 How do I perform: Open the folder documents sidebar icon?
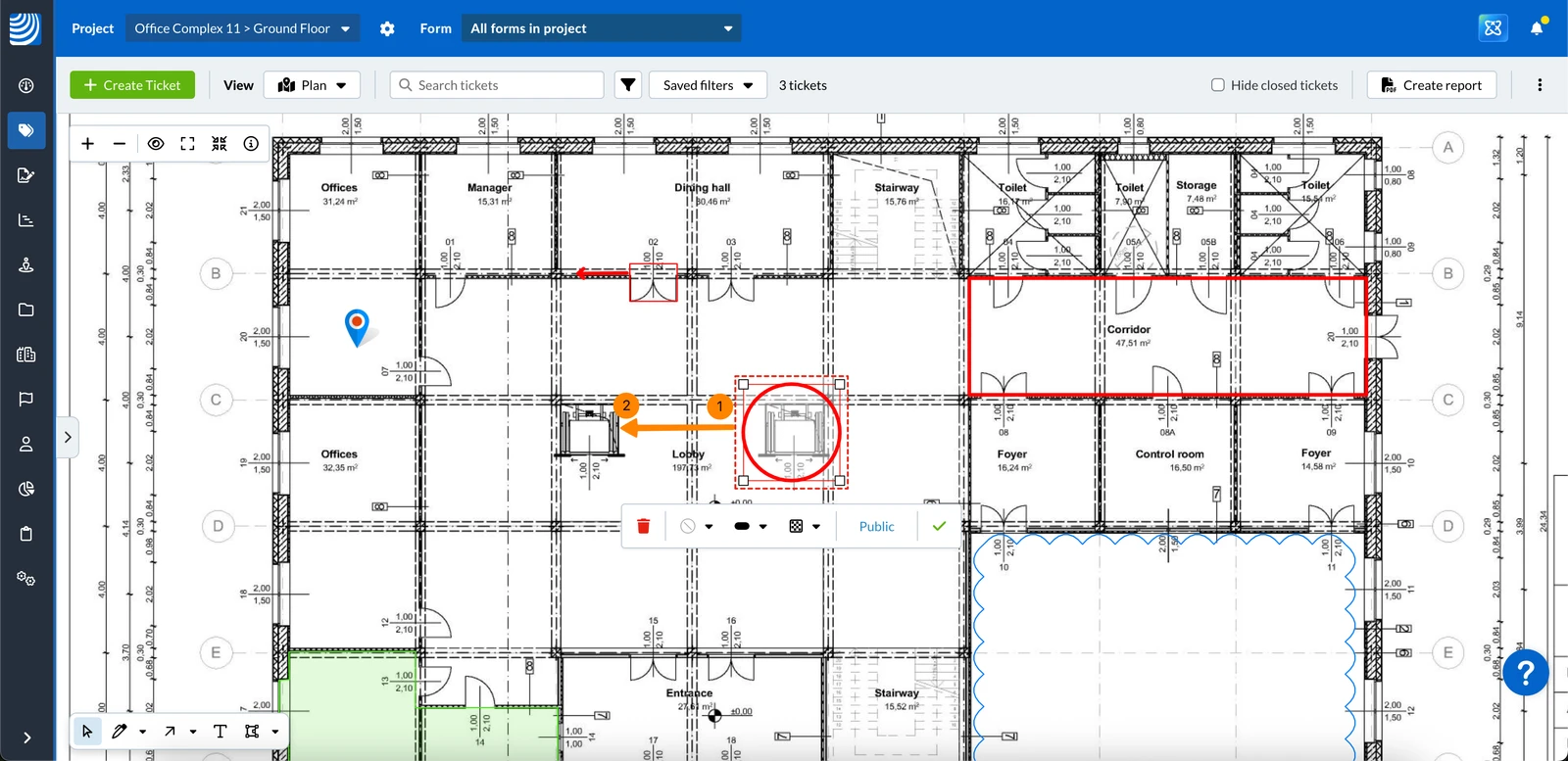point(26,309)
